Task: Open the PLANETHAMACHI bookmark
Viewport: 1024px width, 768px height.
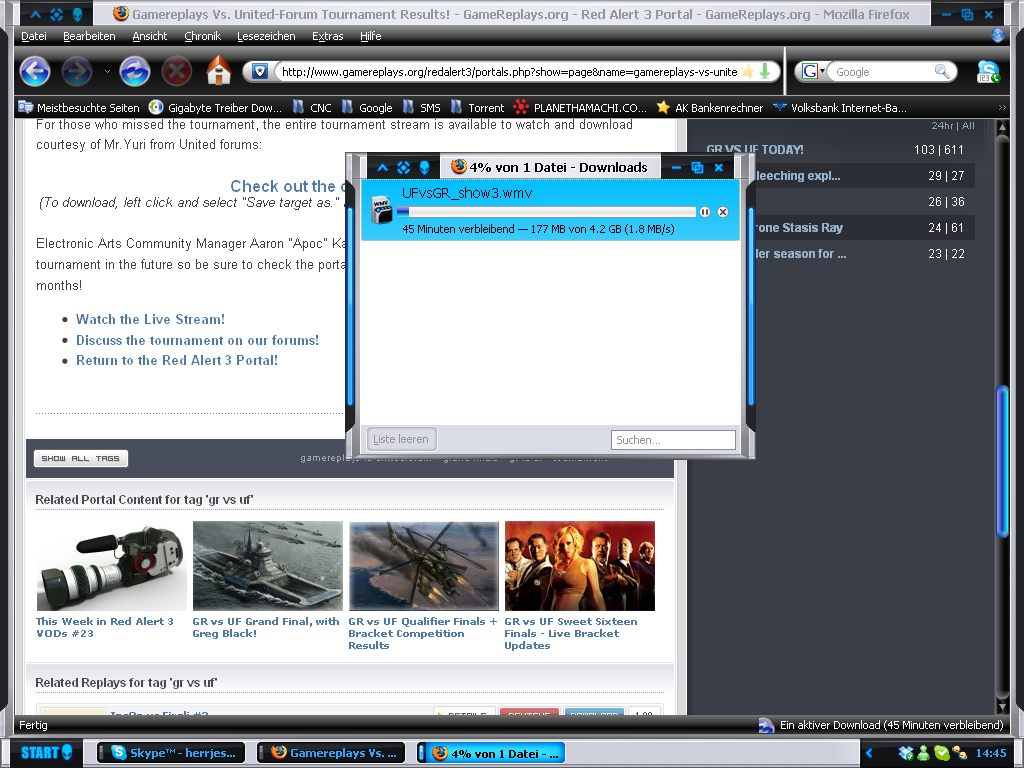Action: click(580, 108)
